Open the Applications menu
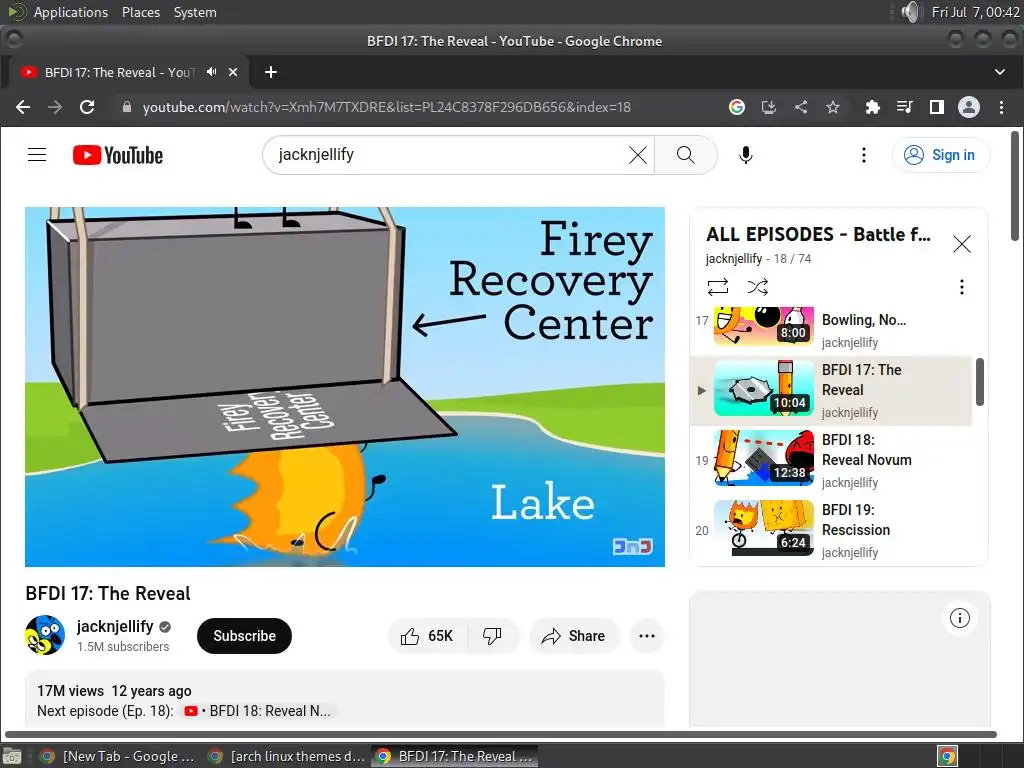Image resolution: width=1024 pixels, height=768 pixels. [71, 12]
